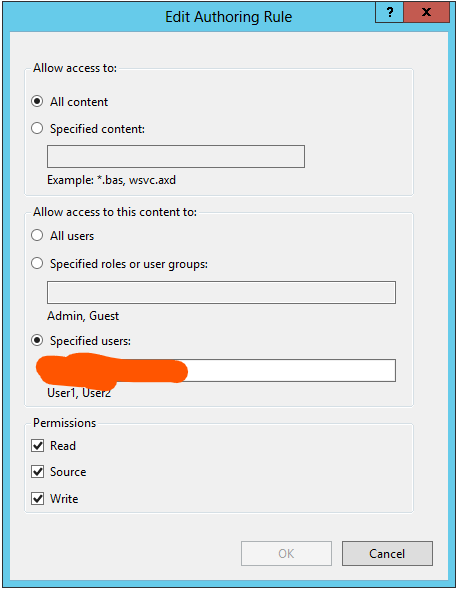Select the All content radio button
Screen dimensions: 459x592
coord(37,101)
